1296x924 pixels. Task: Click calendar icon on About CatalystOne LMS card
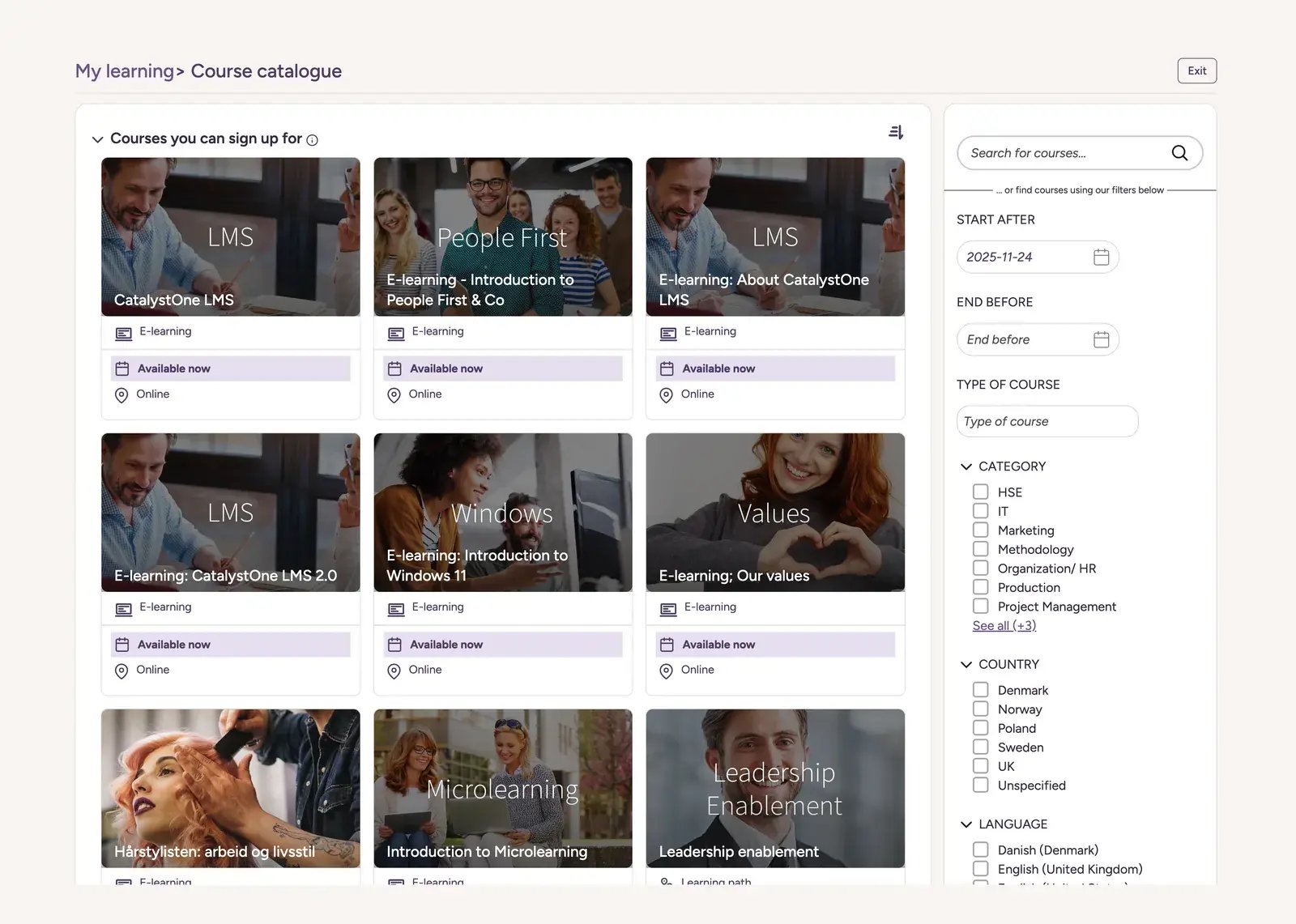coord(667,368)
